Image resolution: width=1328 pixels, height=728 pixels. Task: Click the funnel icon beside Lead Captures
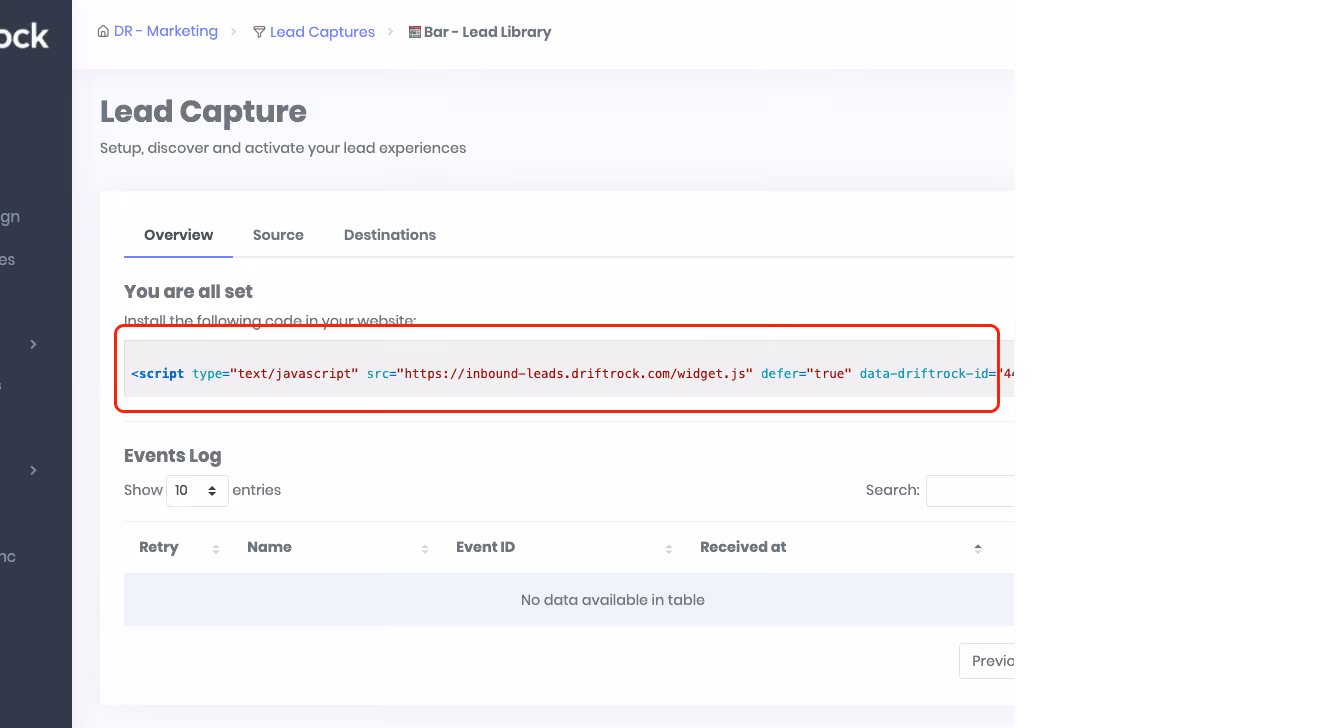[259, 32]
